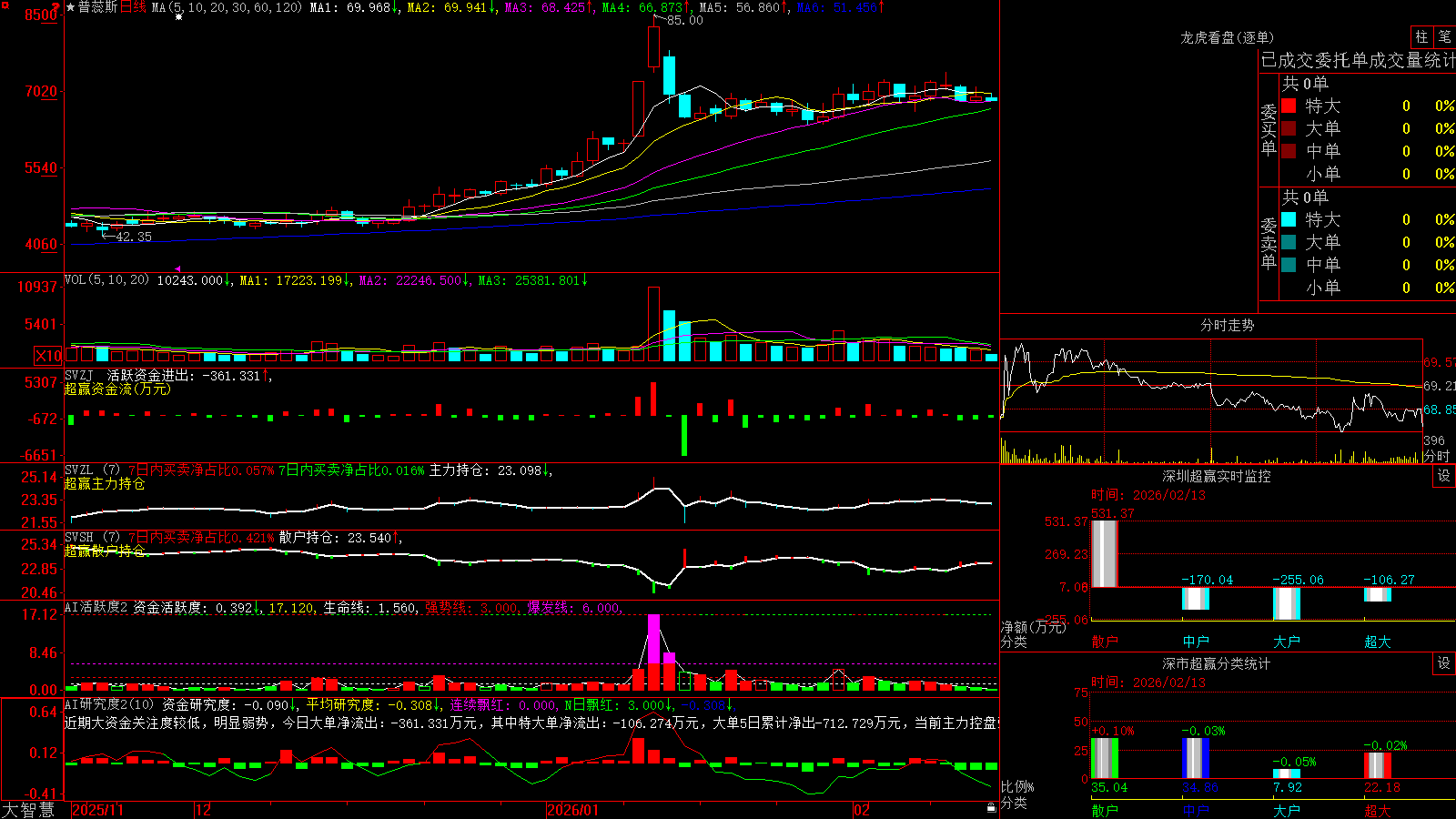The height and width of the screenshot is (819, 1456).
Task: Click the 42.35 low price label
Action: tap(134, 237)
